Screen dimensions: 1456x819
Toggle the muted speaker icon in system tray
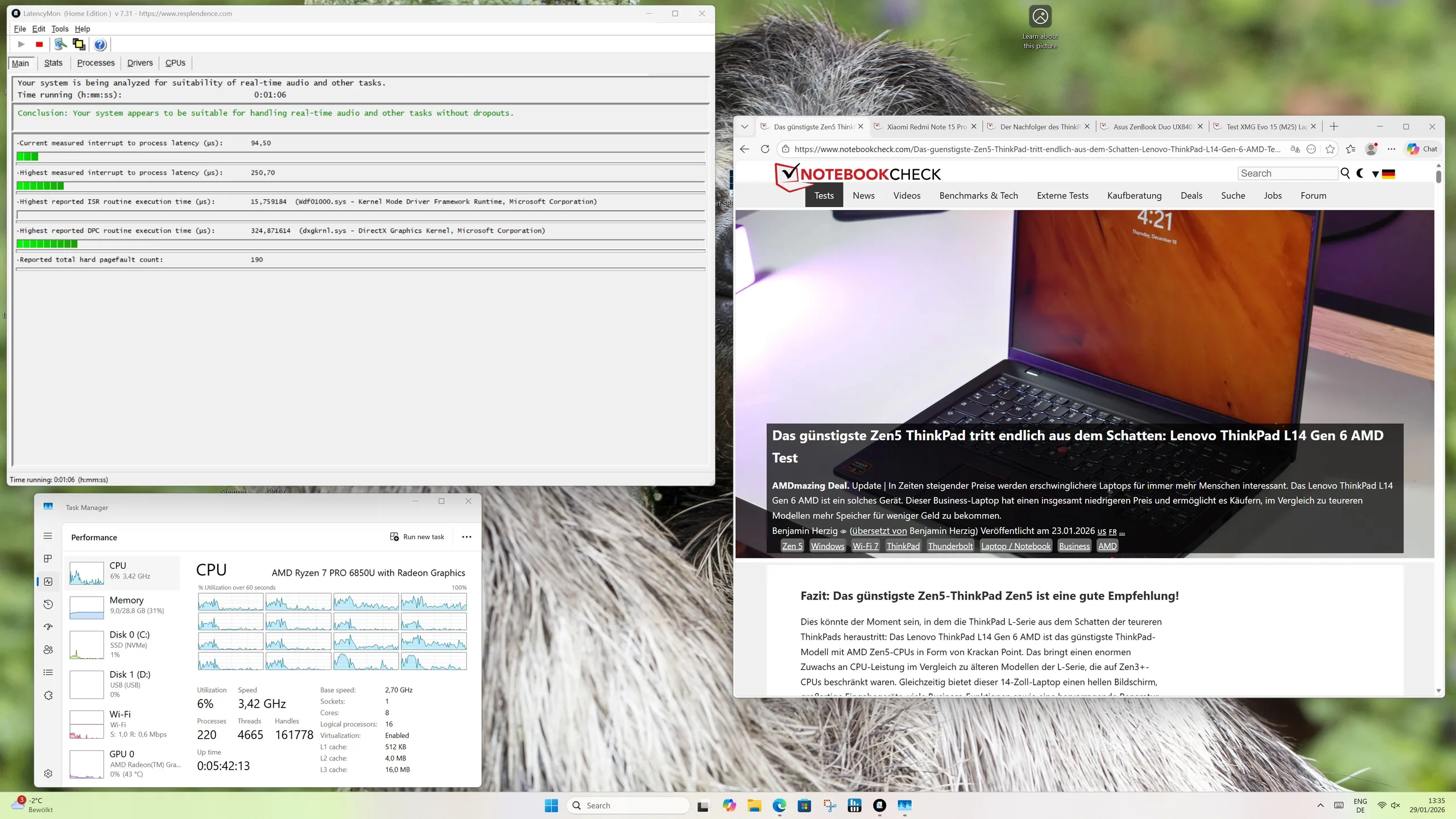click(1395, 805)
